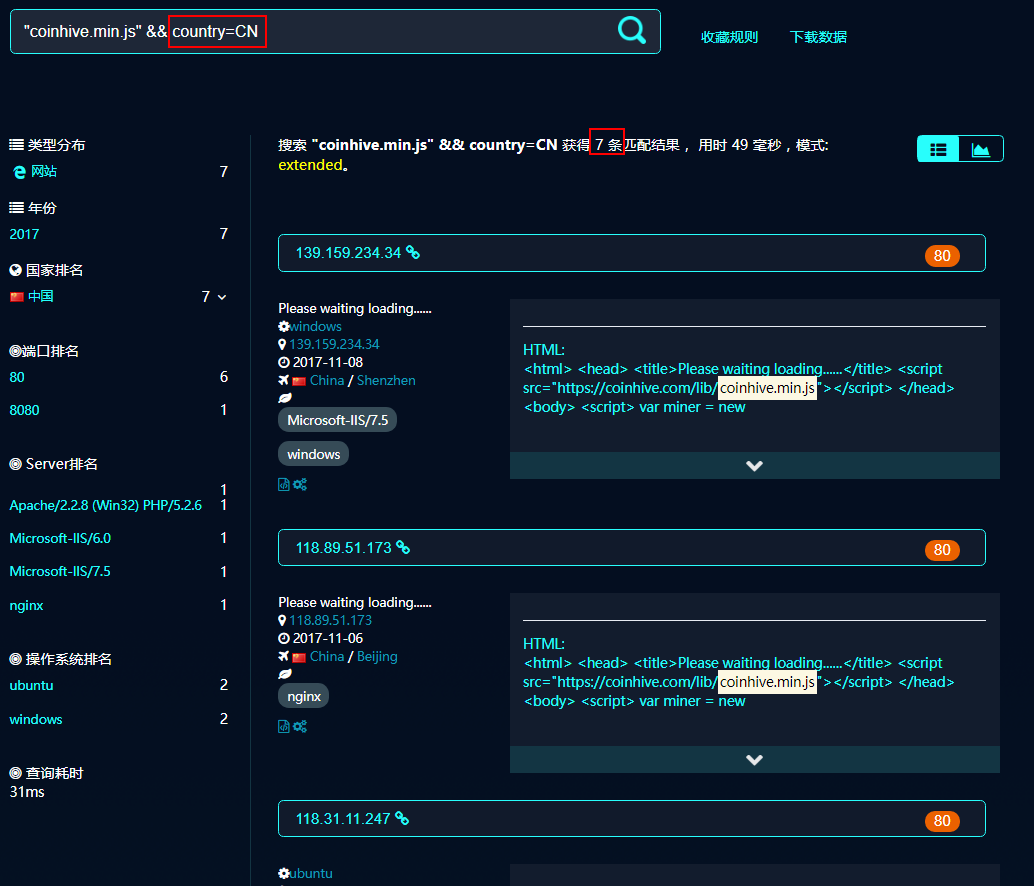Click 下载数据 link
The height and width of the screenshot is (886, 1034).
click(818, 37)
